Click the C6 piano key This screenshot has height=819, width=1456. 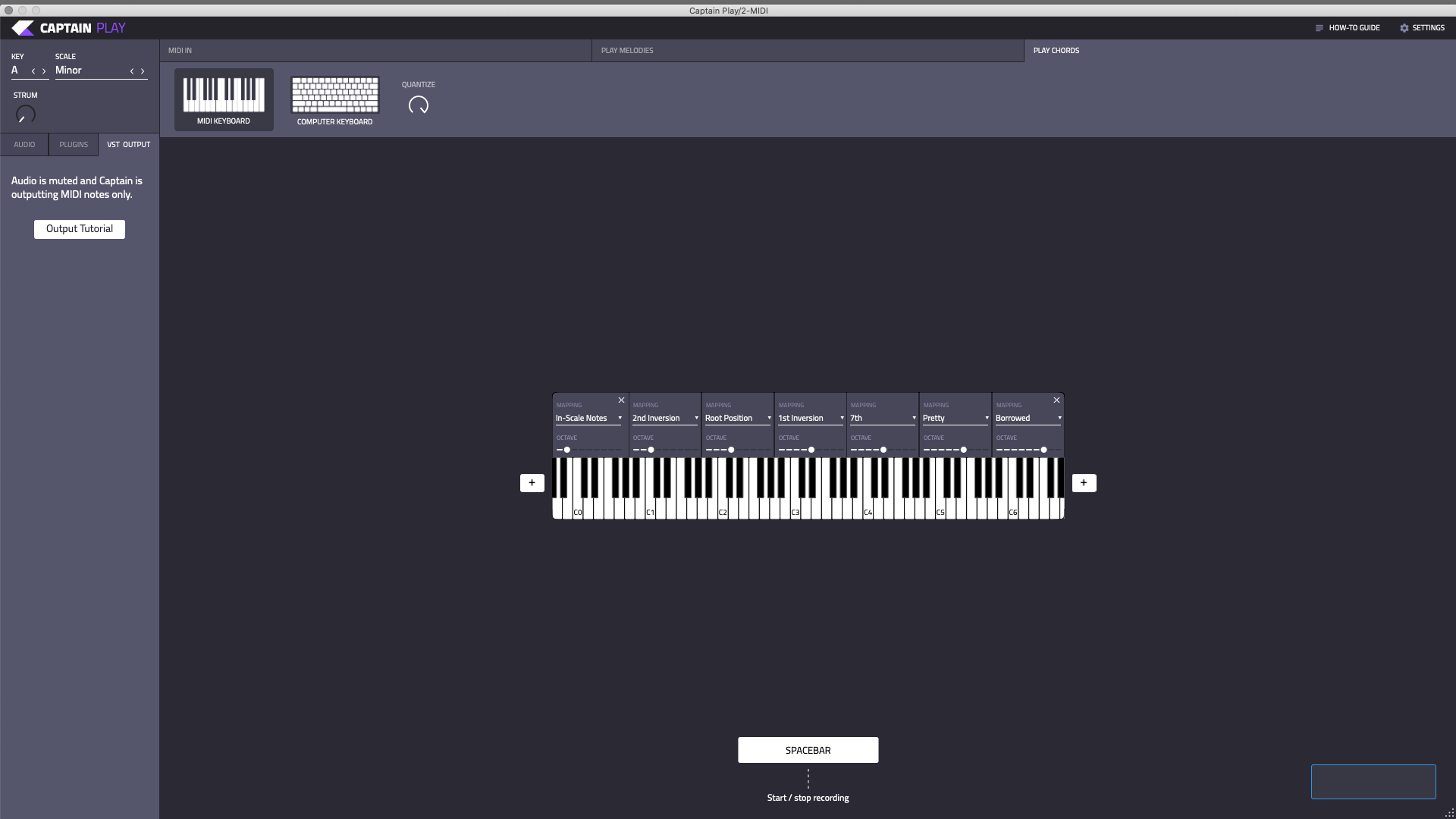1013,509
